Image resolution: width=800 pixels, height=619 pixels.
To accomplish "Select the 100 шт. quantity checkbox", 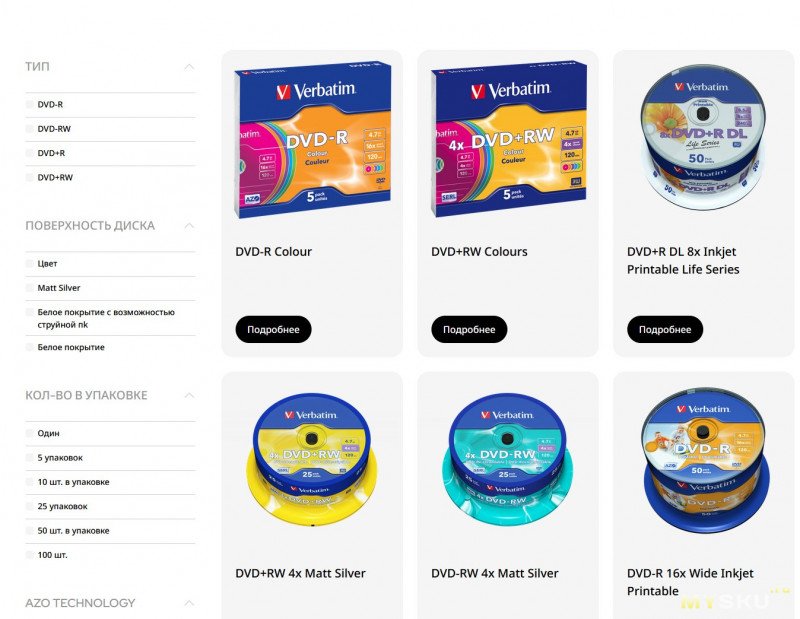I will click(x=30, y=555).
